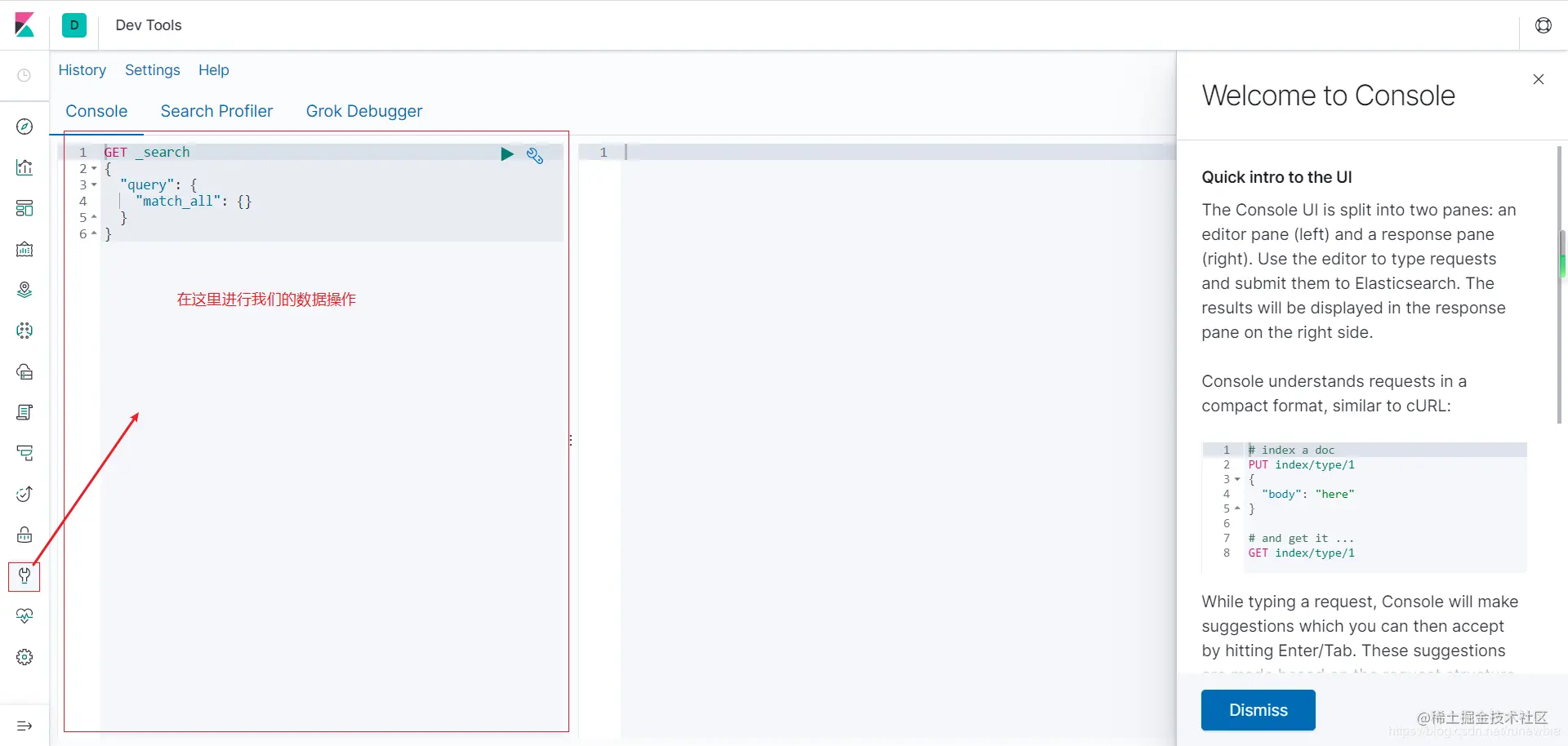1568x746 pixels.
Task: Close the Welcome to Console panel
Action: coord(1539,79)
